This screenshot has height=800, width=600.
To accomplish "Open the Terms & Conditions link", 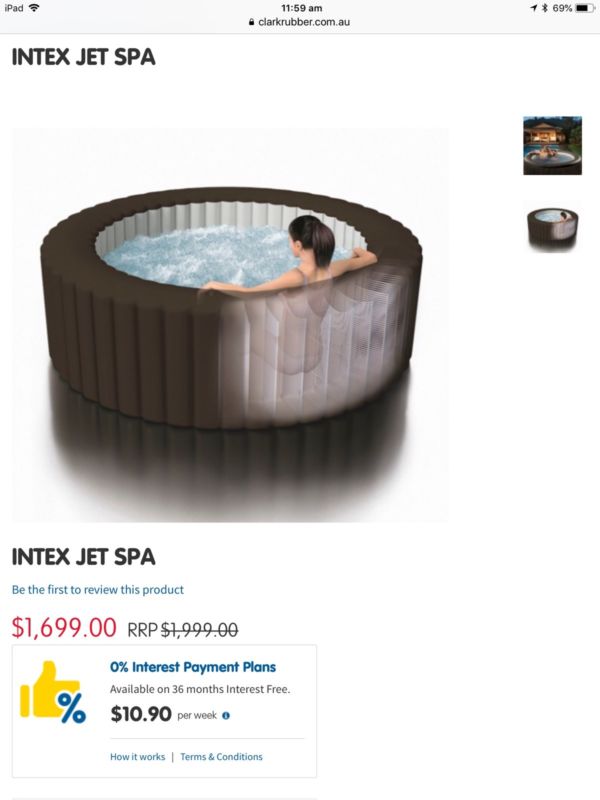I will coord(221,757).
